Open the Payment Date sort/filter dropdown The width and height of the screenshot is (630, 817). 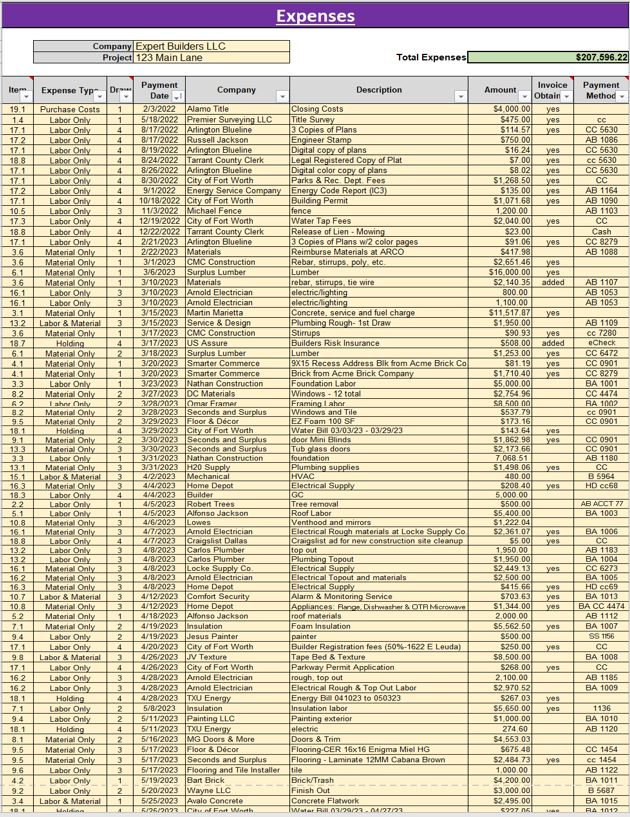pyautogui.click(x=177, y=97)
